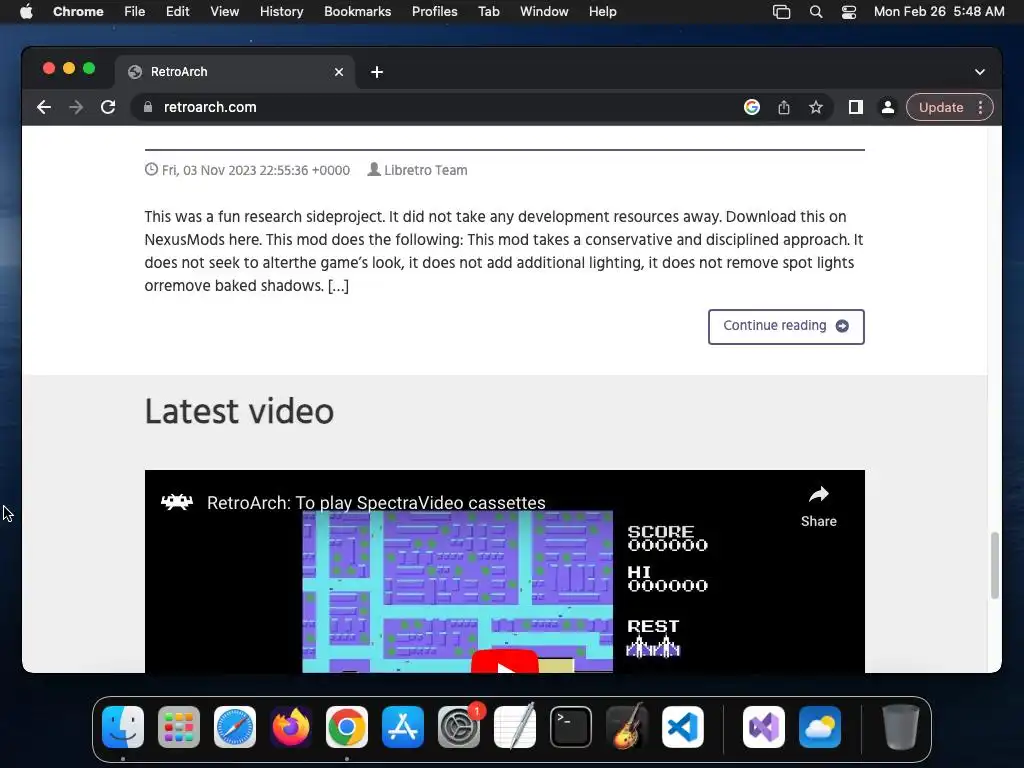This screenshot has height=768, width=1024.
Task: Open Stage Manager icon in menu bar
Action: [x=781, y=12]
